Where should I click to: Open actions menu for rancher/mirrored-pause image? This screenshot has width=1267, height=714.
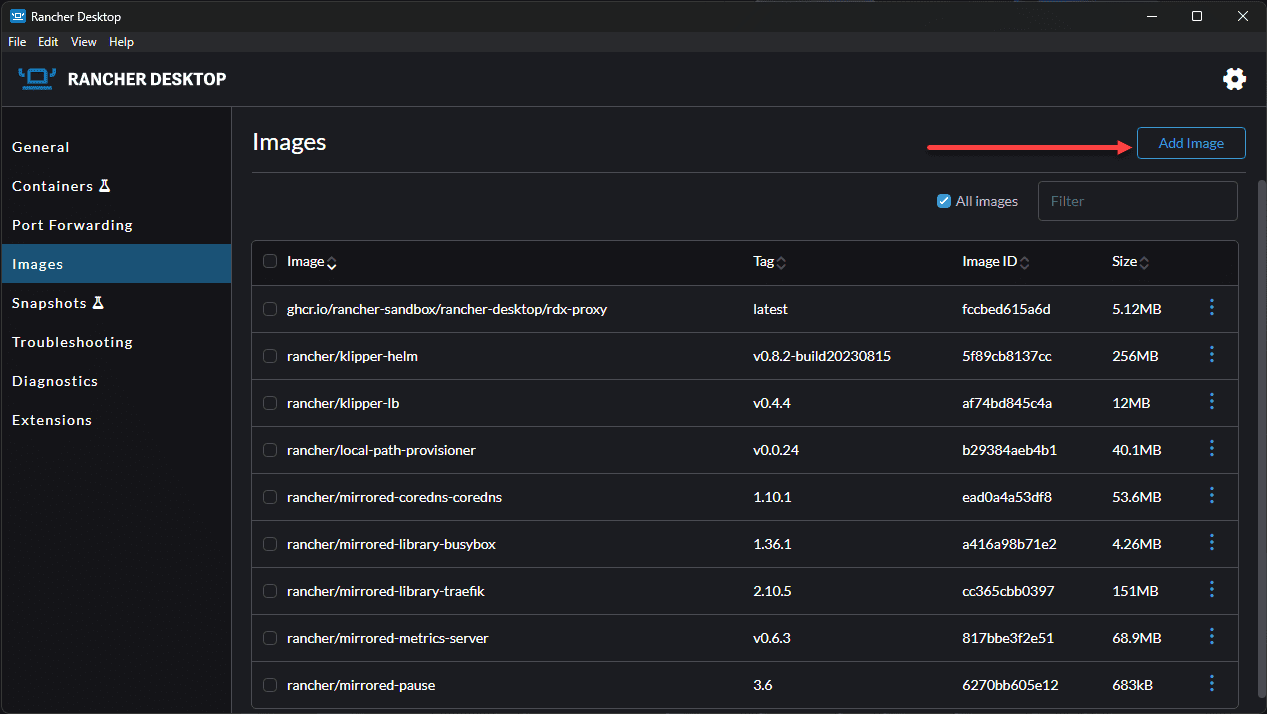(1211, 684)
